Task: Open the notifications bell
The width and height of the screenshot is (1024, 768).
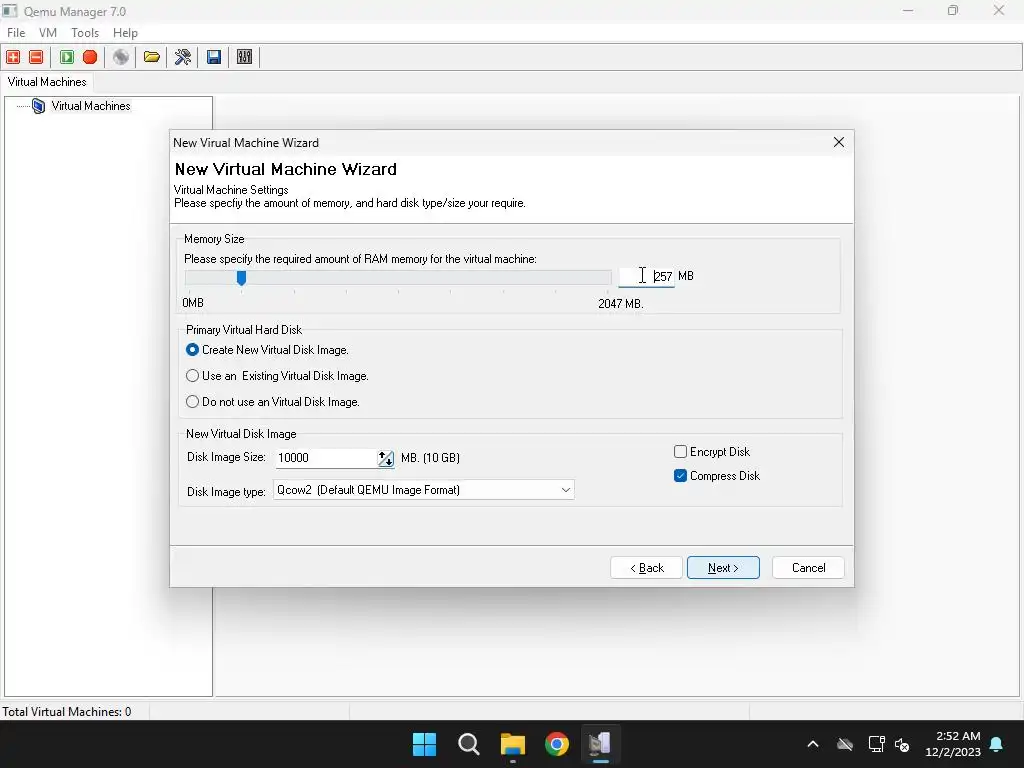Action: point(997,744)
